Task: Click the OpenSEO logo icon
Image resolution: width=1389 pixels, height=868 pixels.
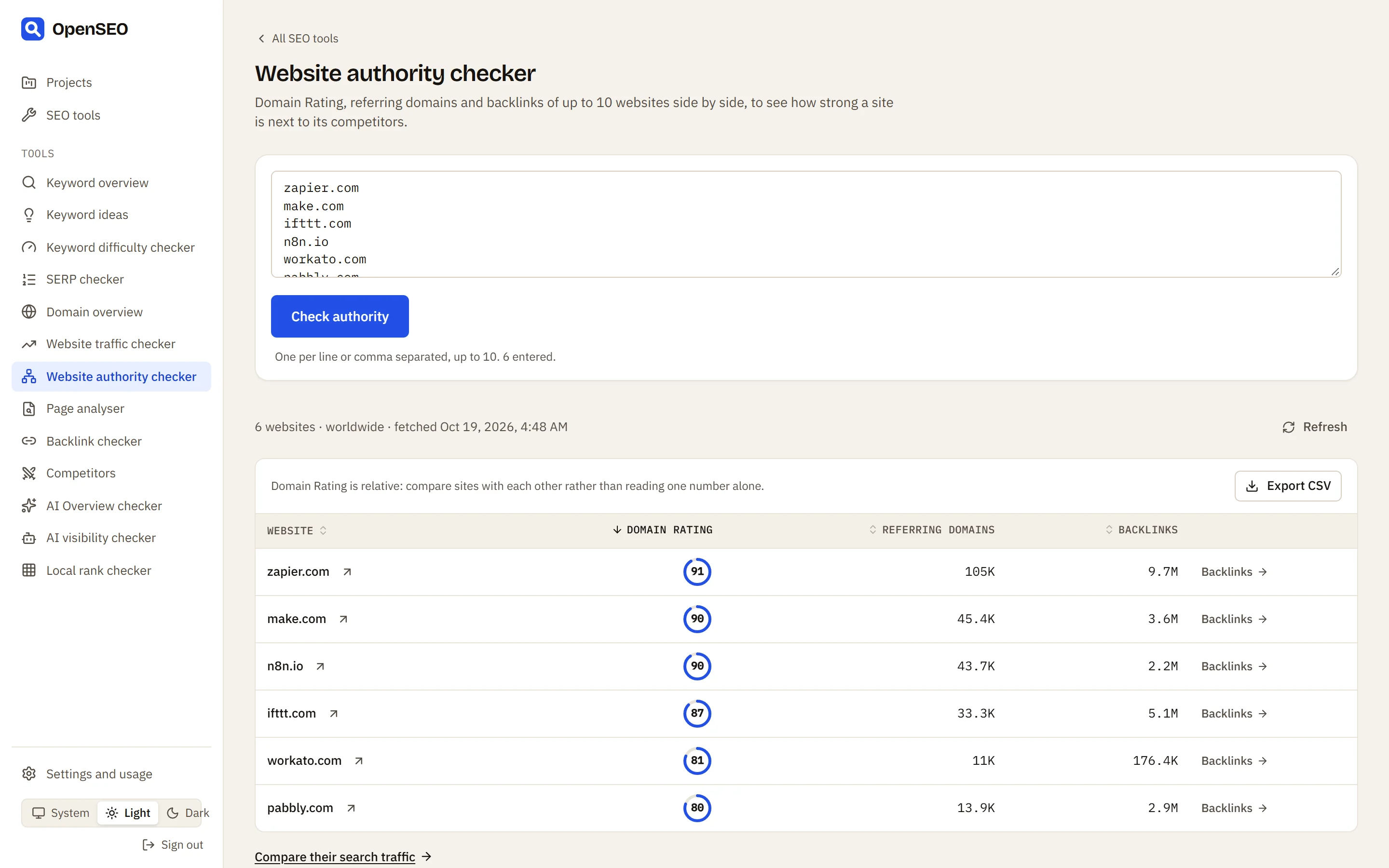Action: [x=33, y=29]
